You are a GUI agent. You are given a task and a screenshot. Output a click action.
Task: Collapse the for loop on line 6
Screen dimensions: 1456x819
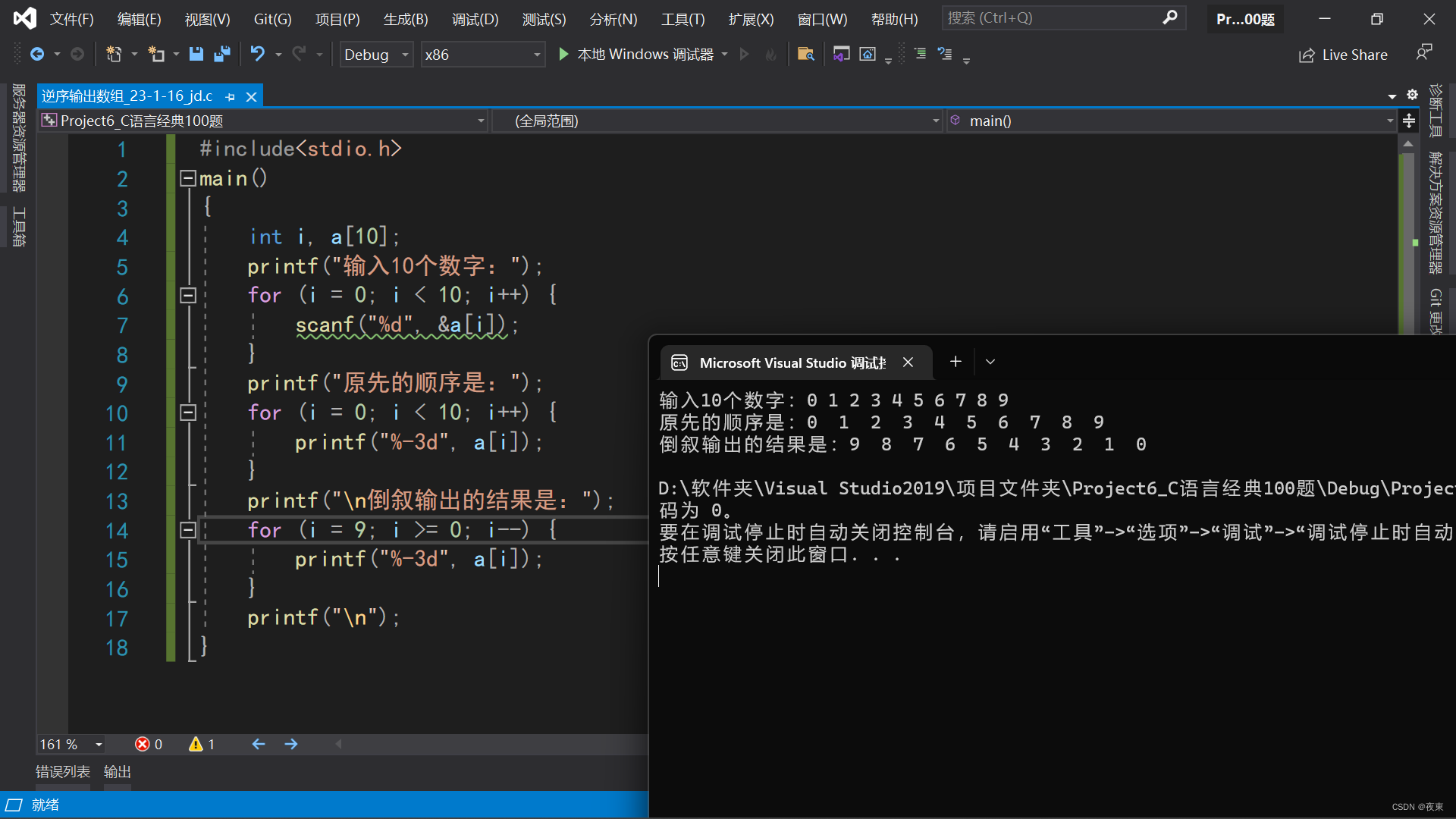[x=188, y=295]
